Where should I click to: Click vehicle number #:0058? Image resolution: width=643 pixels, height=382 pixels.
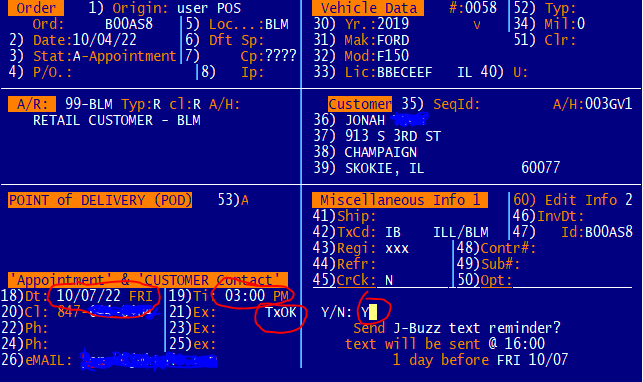[473, 8]
